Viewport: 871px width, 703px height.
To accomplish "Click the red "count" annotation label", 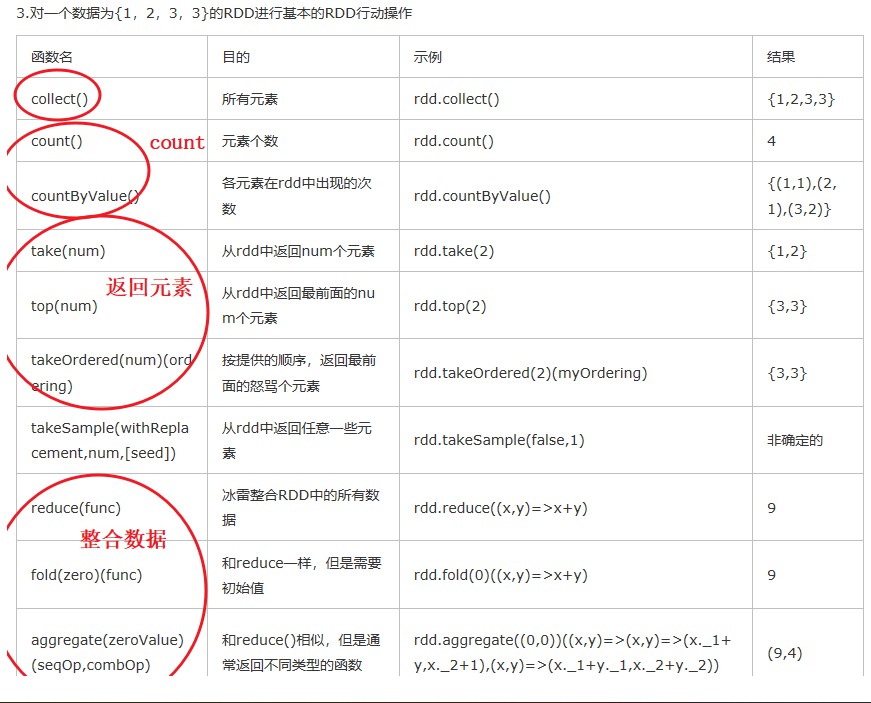I will click(177, 143).
